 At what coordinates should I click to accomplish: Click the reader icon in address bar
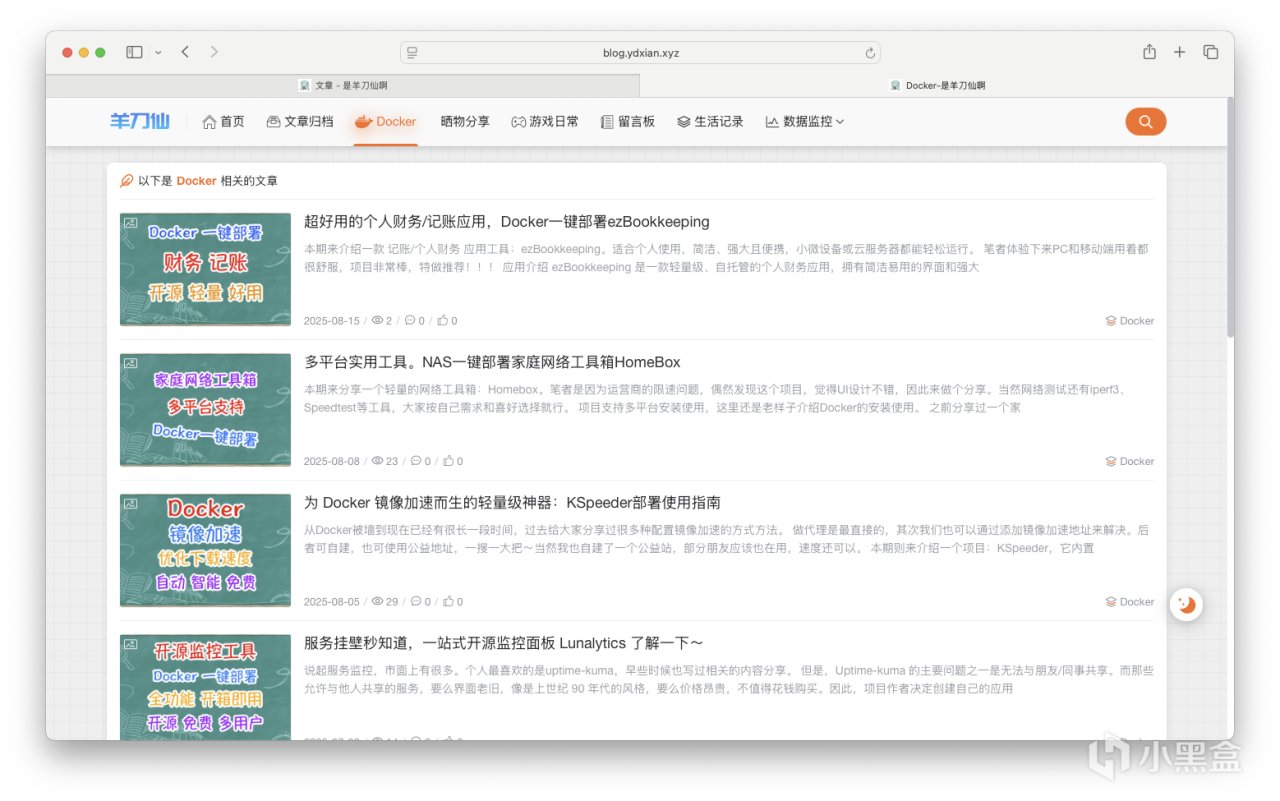pyautogui.click(x=412, y=53)
